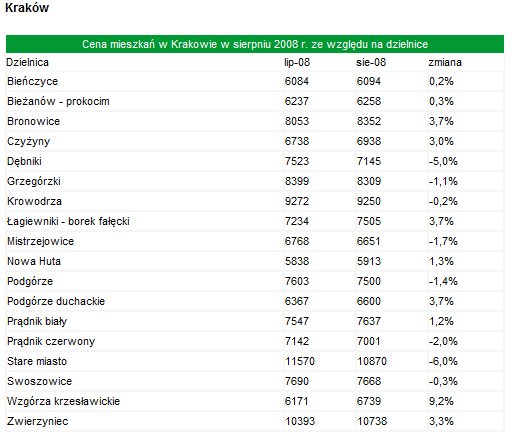Select the sie-08 column header

point(371,62)
